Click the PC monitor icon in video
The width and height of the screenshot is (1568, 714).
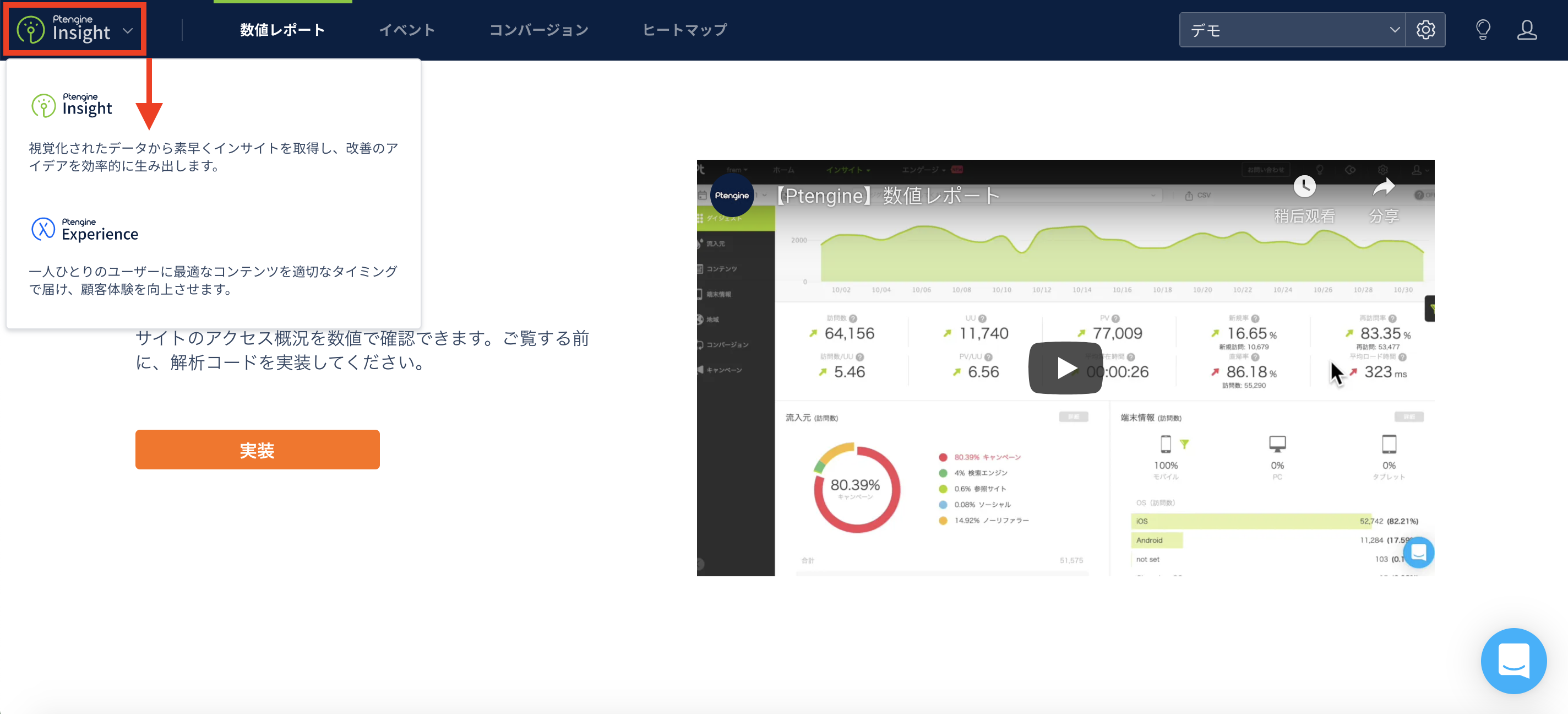click(x=1277, y=444)
